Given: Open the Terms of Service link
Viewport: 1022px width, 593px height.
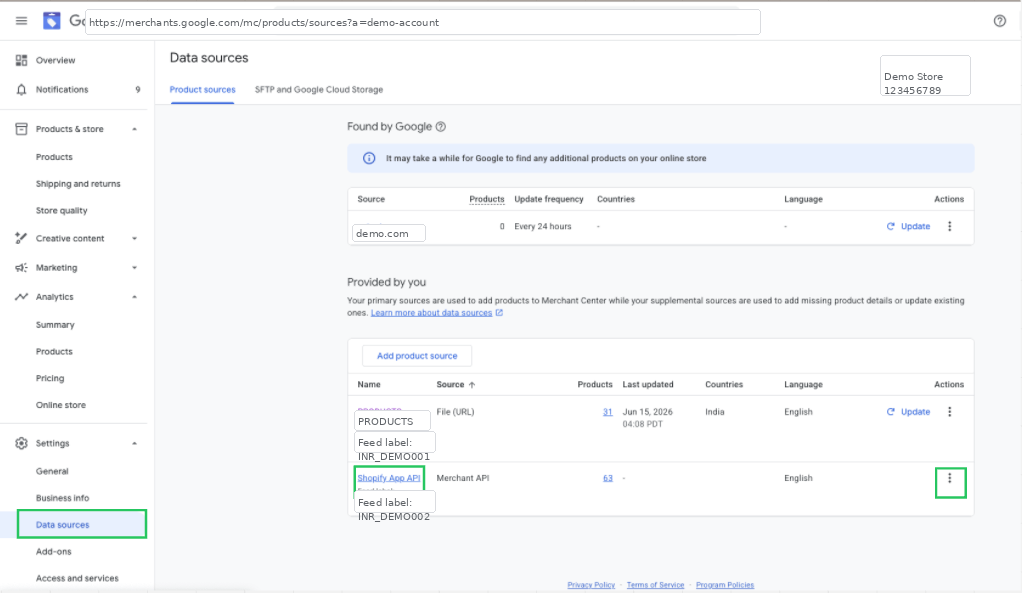Looking at the screenshot, I should coord(656,585).
